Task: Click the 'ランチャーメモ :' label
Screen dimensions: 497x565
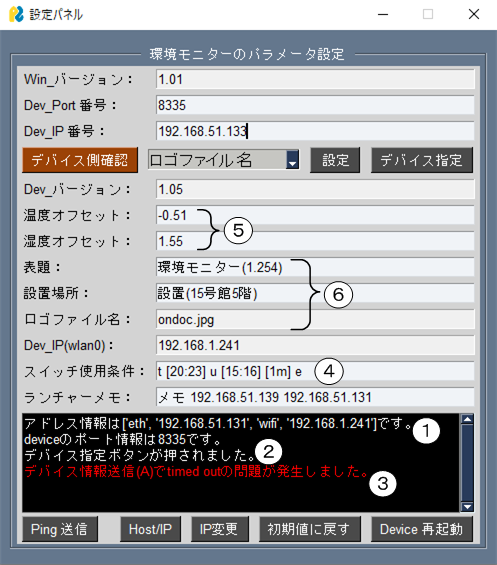Action: 78,397
